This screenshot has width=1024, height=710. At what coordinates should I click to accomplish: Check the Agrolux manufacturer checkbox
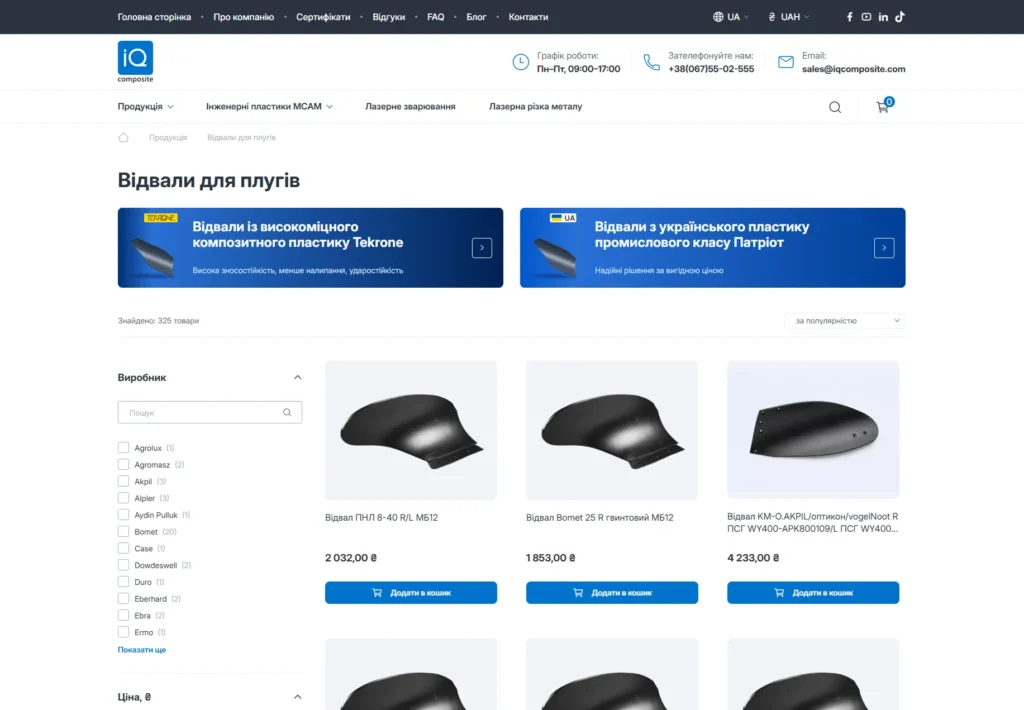click(x=123, y=447)
